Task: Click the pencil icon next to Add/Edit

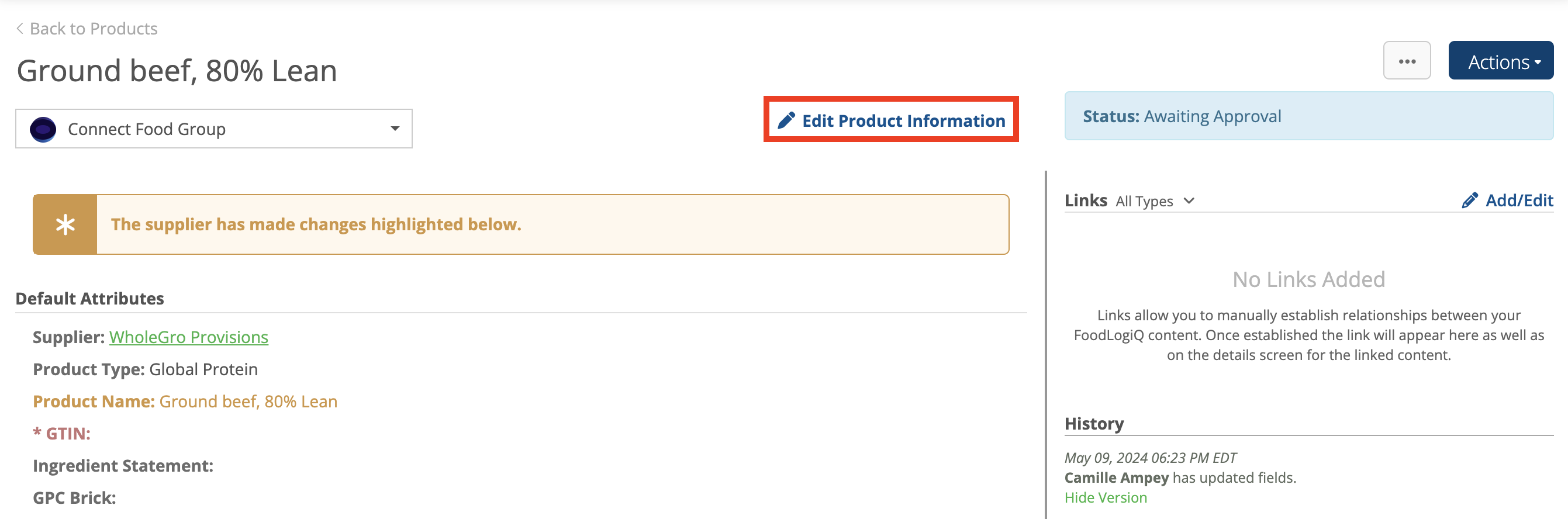Action: coord(1469,200)
